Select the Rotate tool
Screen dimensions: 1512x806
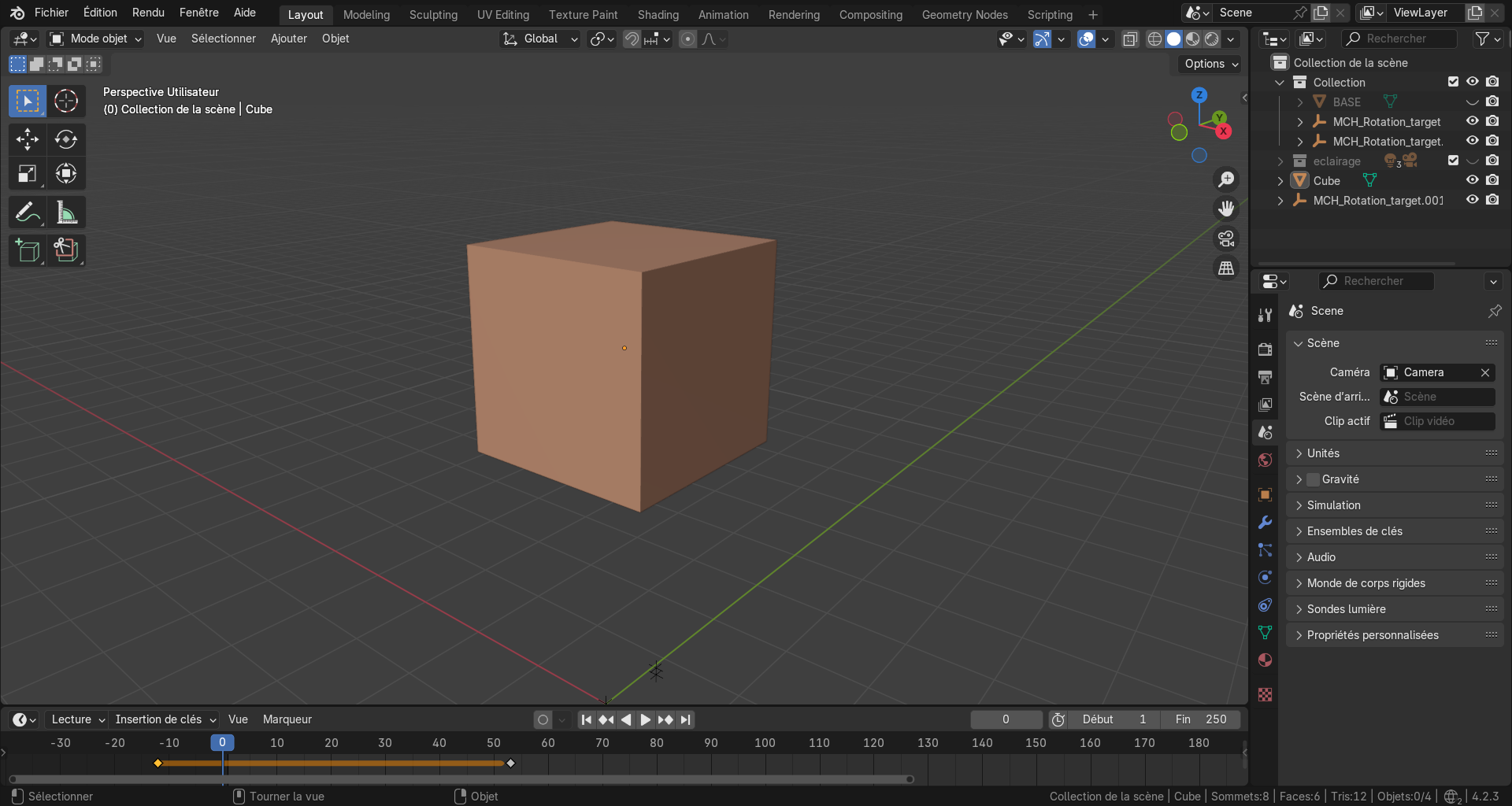[x=66, y=139]
